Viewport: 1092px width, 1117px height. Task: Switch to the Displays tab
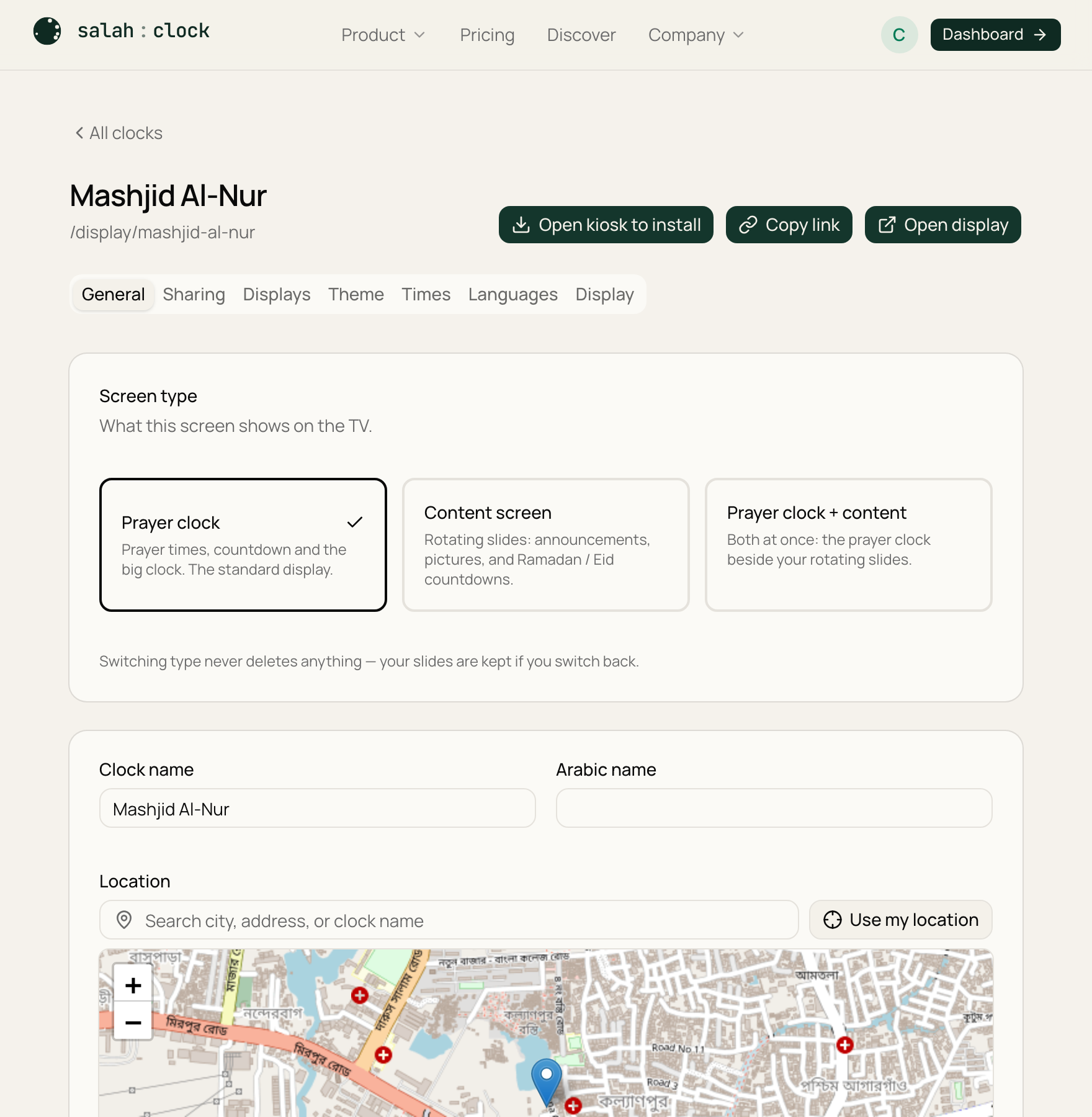pyautogui.click(x=277, y=294)
